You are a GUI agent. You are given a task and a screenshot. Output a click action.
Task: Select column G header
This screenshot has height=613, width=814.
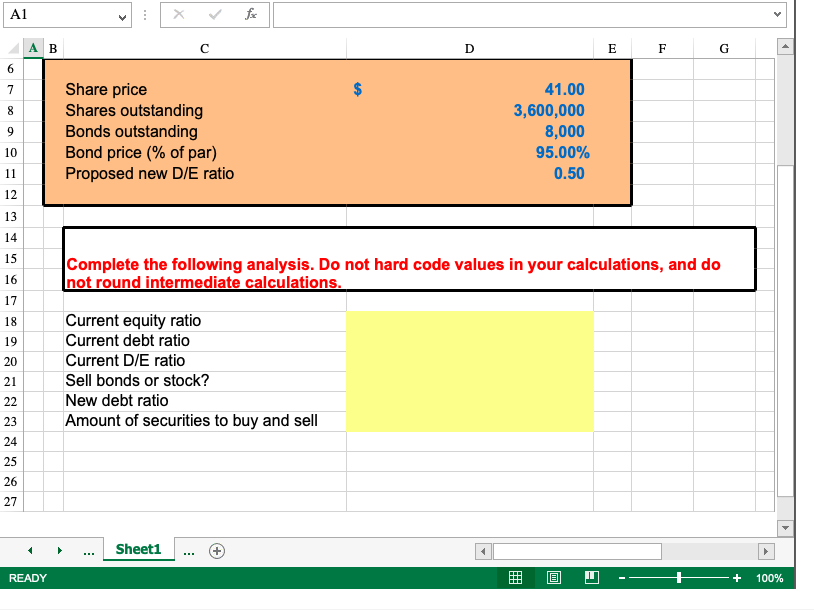(x=724, y=48)
